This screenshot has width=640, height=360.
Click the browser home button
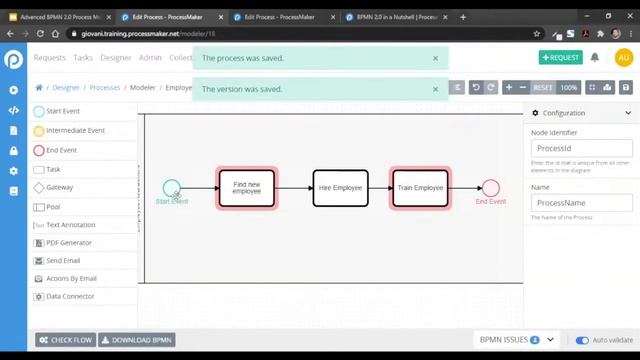[x=56, y=34]
